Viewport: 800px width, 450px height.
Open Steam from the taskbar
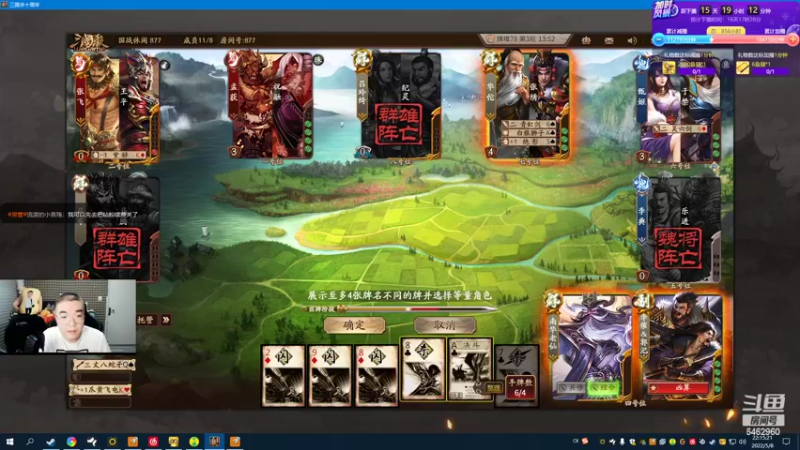coord(51,441)
